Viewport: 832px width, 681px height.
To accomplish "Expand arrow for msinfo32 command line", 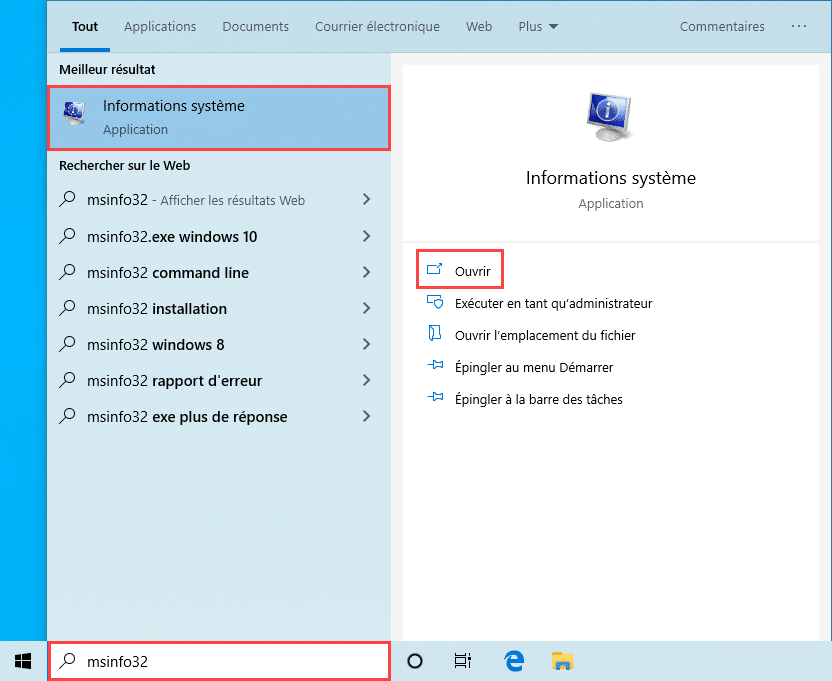I will pos(366,273).
